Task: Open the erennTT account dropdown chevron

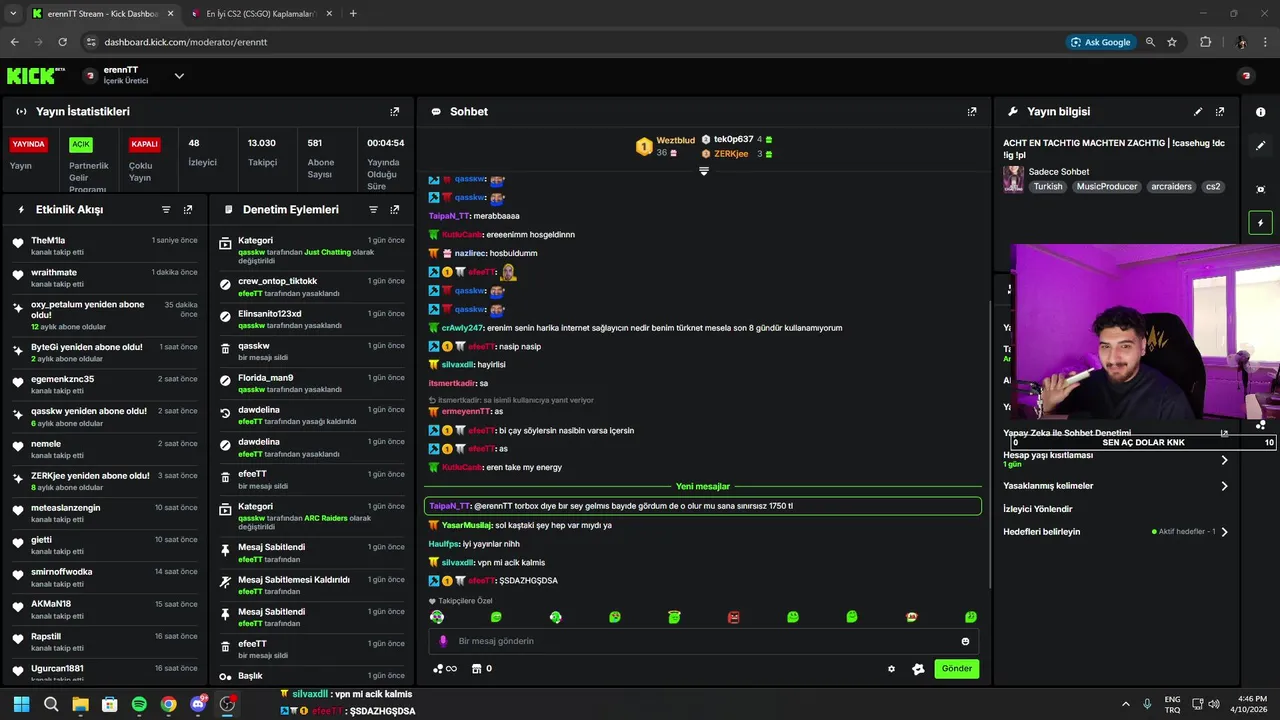Action: tap(179, 76)
